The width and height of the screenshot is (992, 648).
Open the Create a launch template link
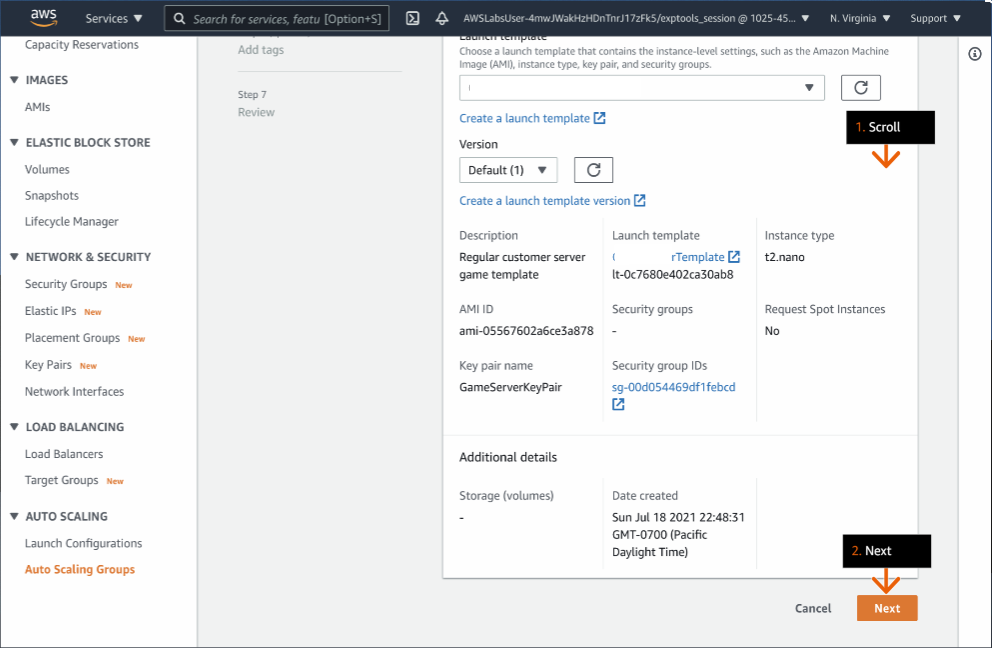pyautogui.click(x=526, y=117)
